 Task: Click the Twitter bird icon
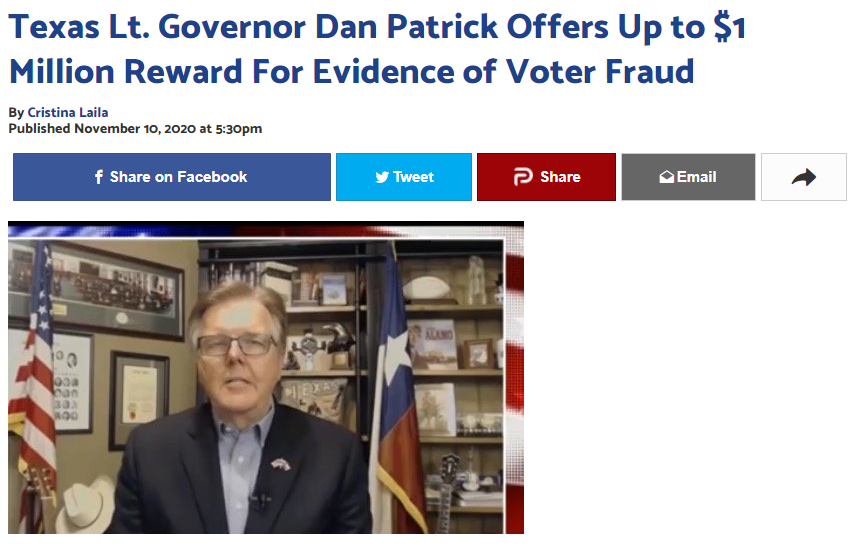click(x=382, y=177)
